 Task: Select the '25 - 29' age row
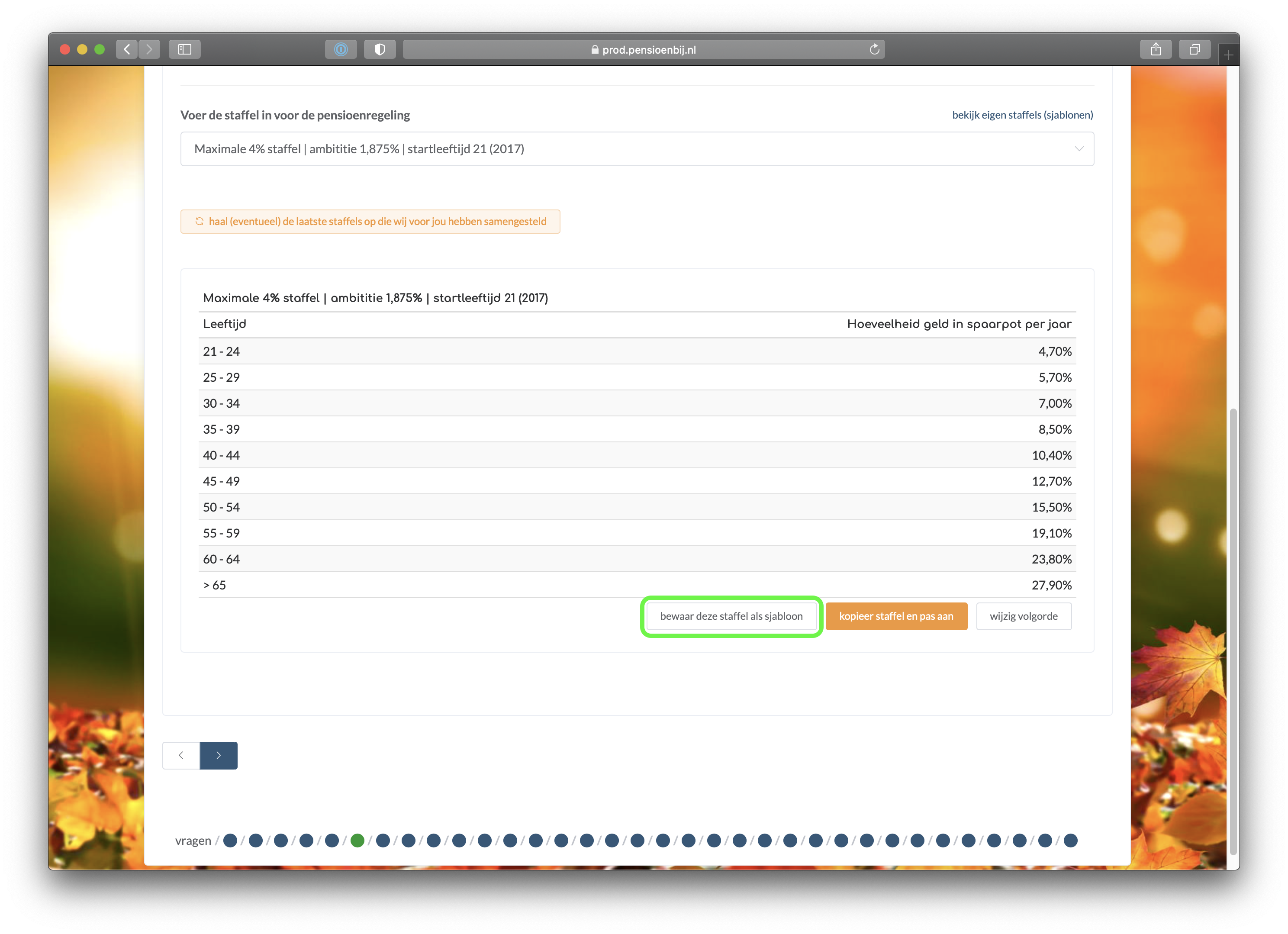tap(637, 377)
